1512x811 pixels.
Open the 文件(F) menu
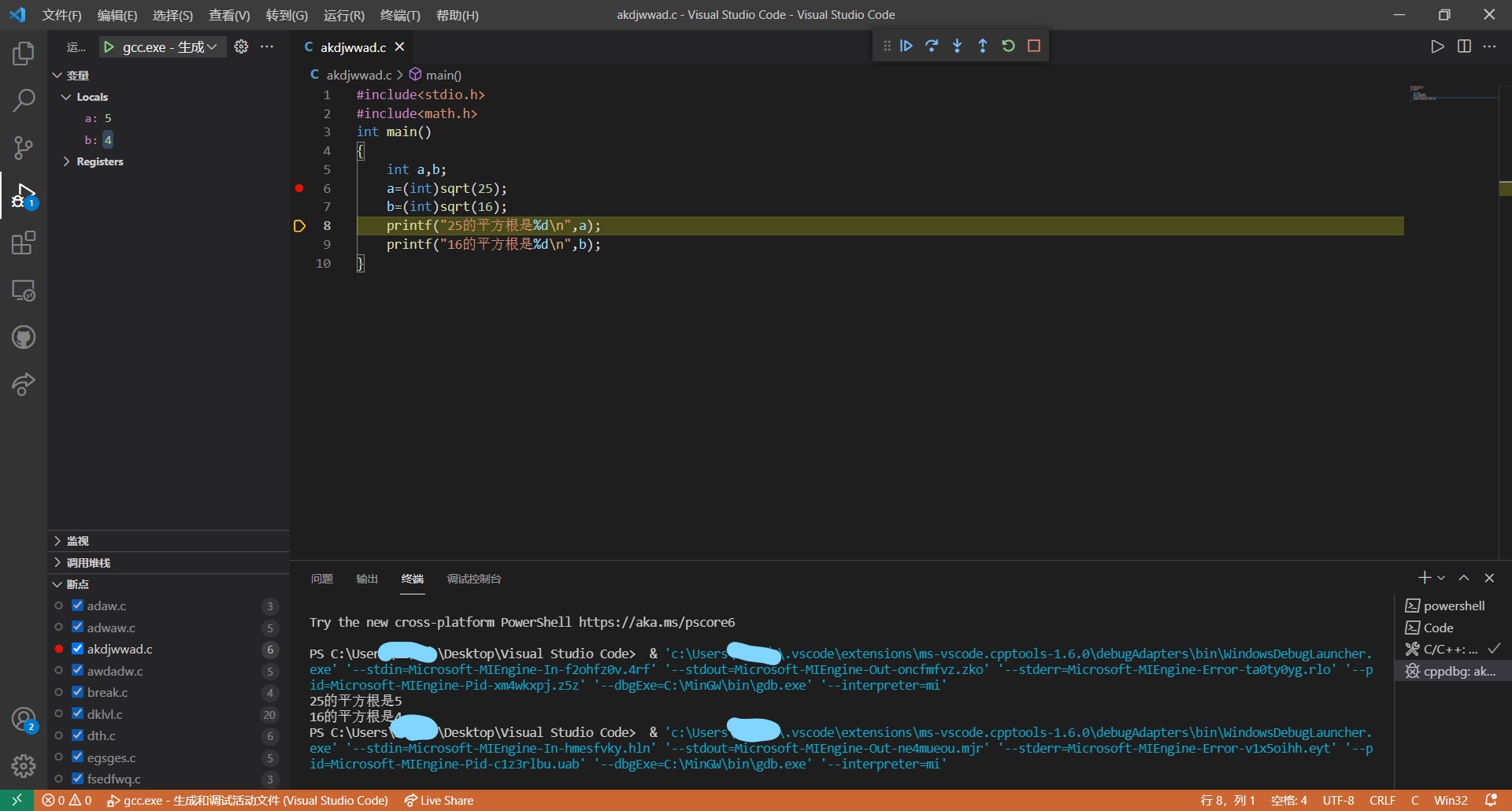(x=61, y=15)
